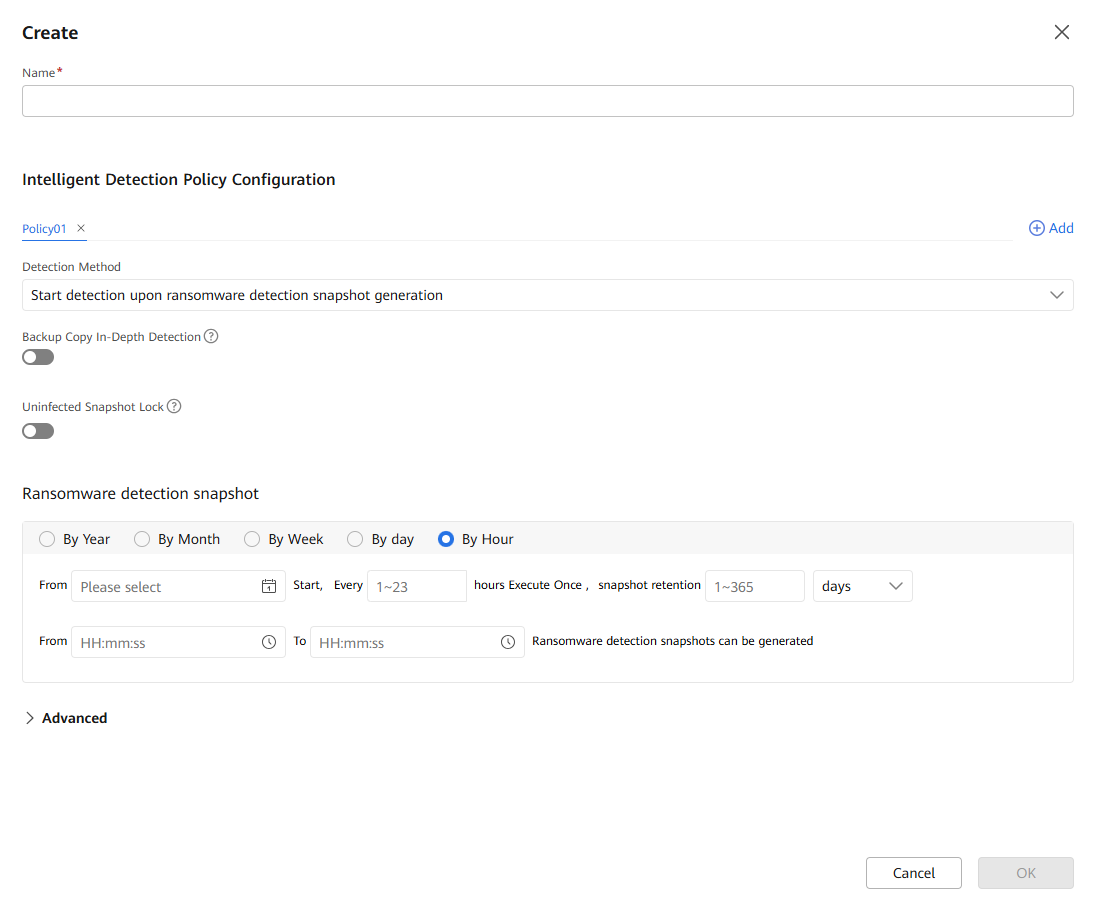Click help icon beside Backup Copy In-Depth Detection
1095x903 pixels.
tap(211, 337)
